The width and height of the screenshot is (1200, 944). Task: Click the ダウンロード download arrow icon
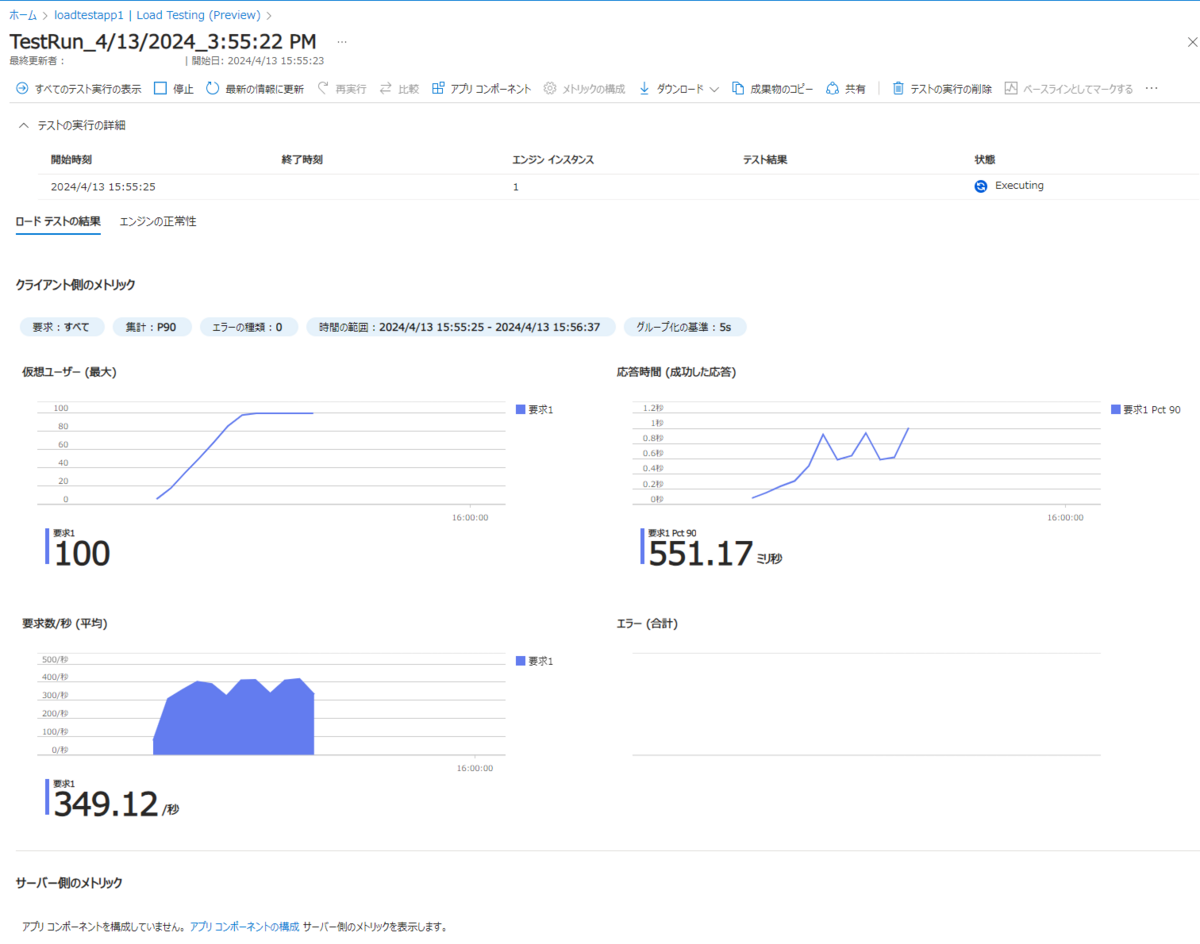click(644, 89)
